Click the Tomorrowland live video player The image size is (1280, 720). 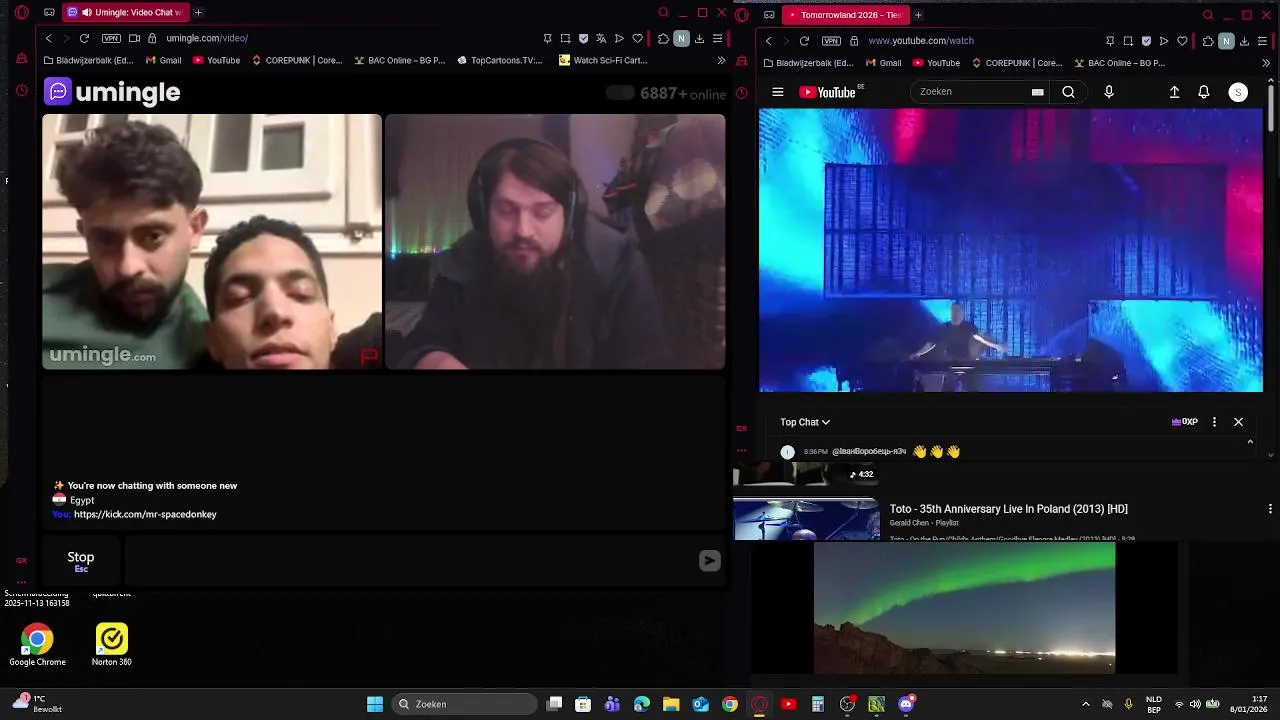coord(1010,250)
